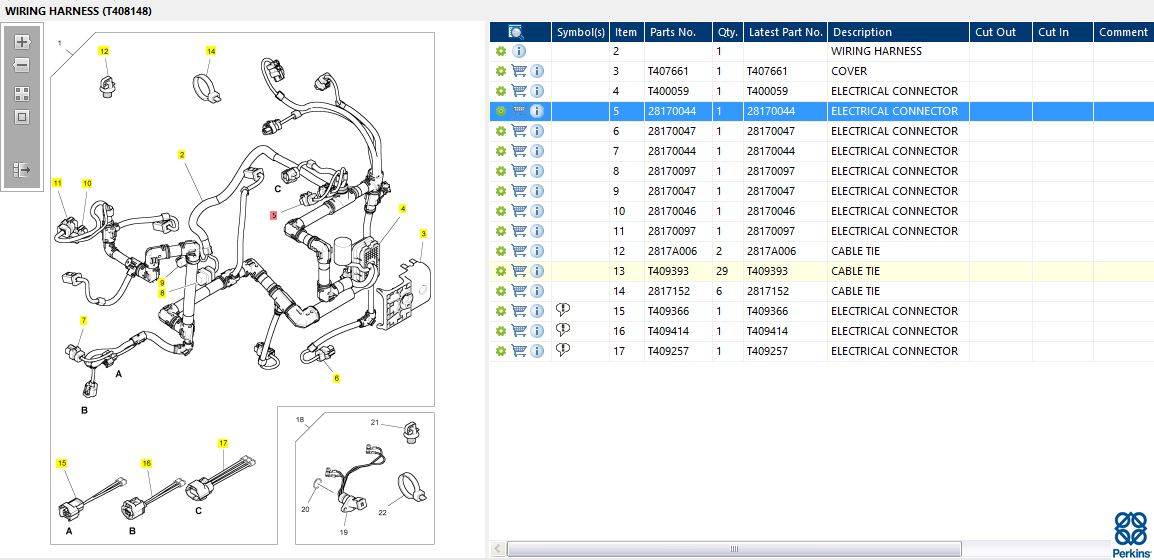Click the single square fit-view icon

[22, 117]
